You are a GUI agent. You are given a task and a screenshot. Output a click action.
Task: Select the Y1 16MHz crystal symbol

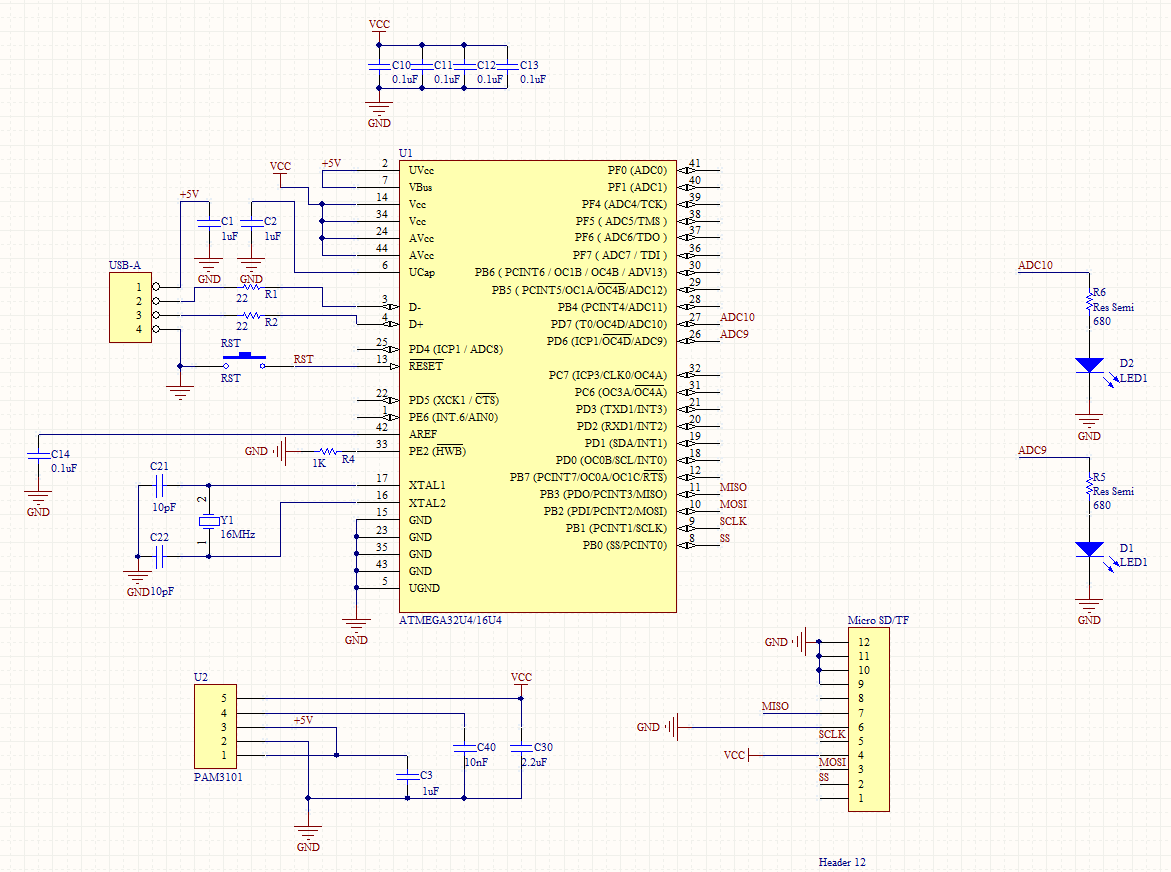(x=208, y=522)
